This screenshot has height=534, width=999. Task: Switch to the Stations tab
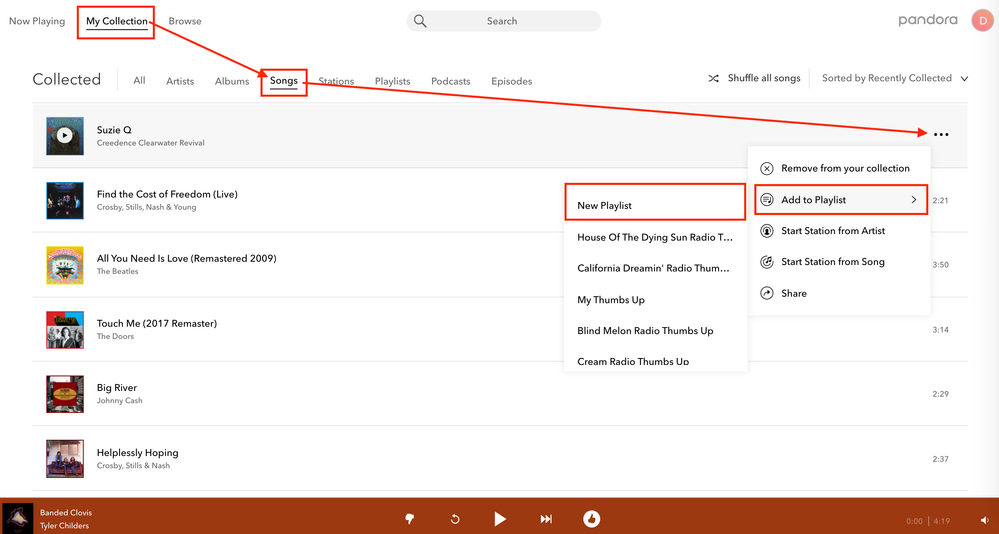pos(336,81)
